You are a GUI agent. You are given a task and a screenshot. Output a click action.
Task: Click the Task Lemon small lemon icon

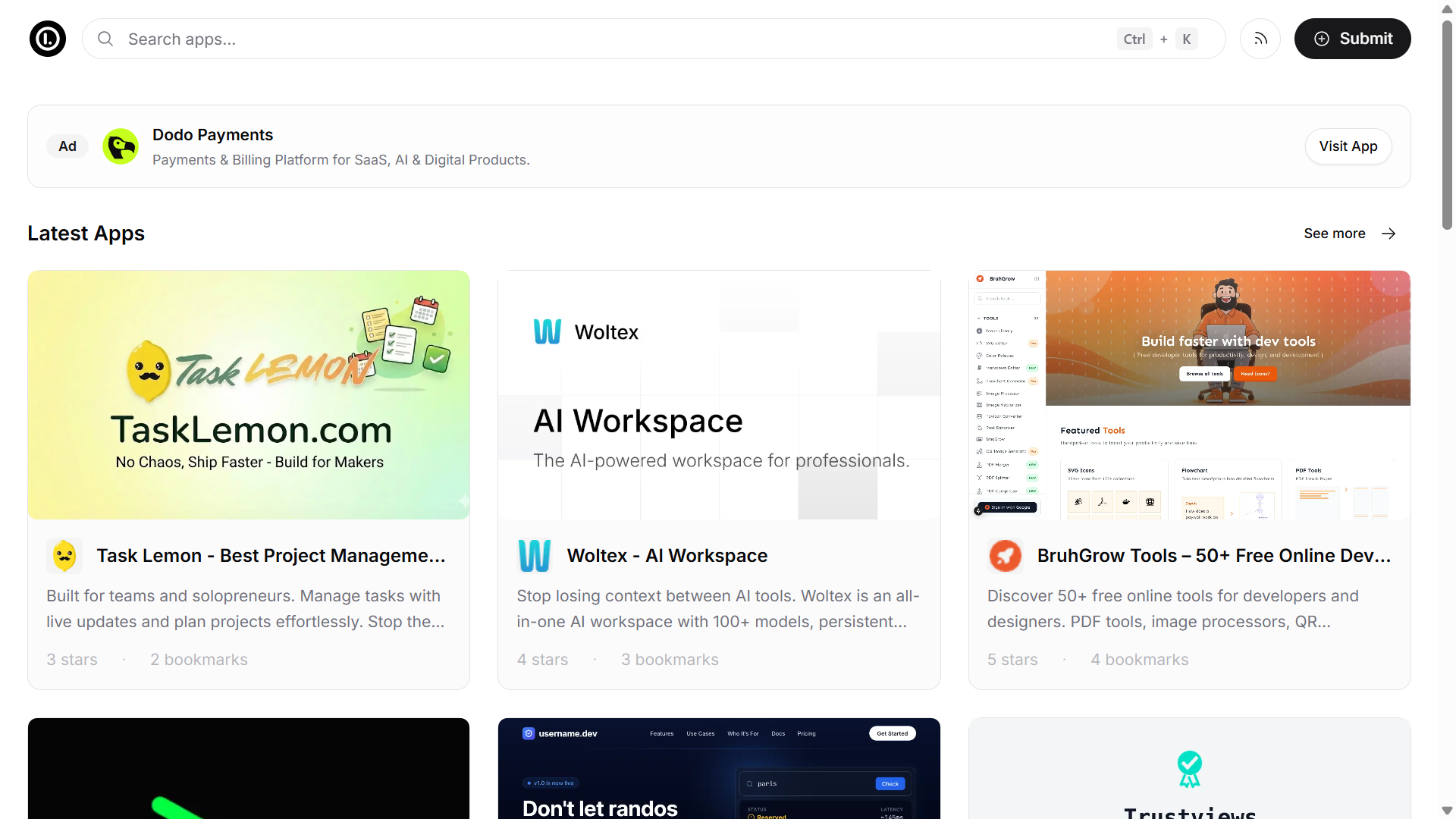point(64,556)
